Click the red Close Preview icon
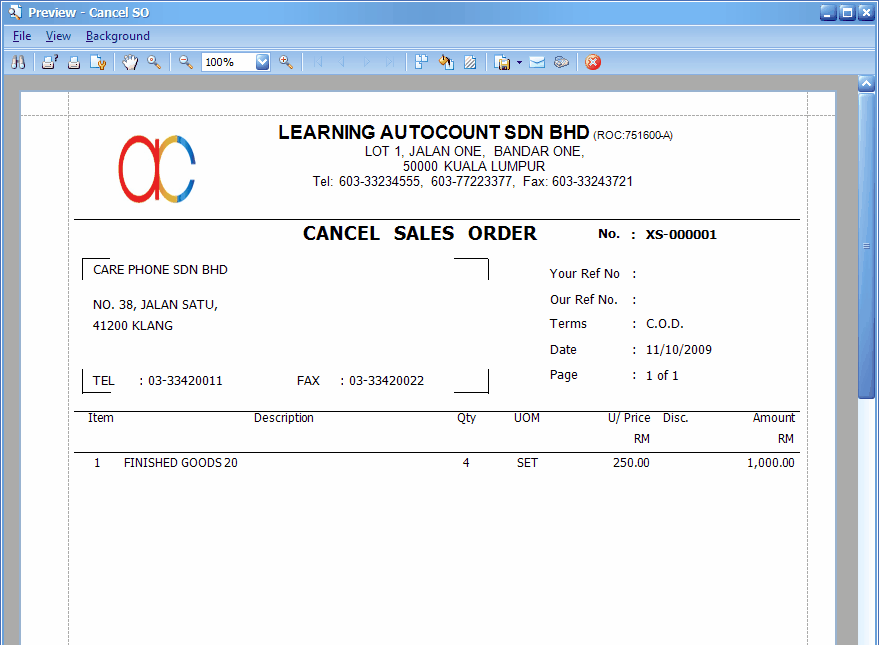Viewport: 879px width, 645px height. point(593,62)
